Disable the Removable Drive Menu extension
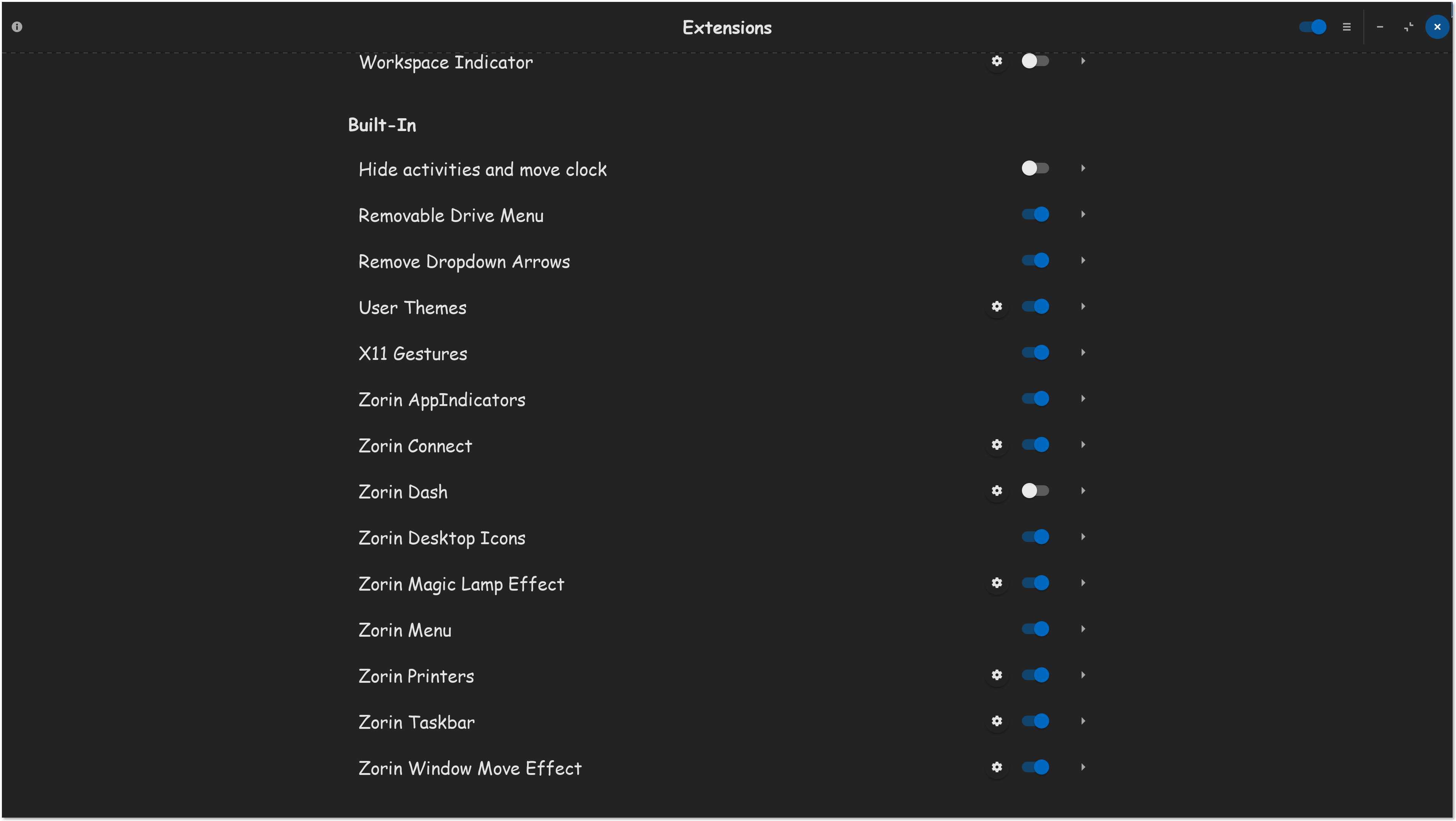 pos(1035,214)
